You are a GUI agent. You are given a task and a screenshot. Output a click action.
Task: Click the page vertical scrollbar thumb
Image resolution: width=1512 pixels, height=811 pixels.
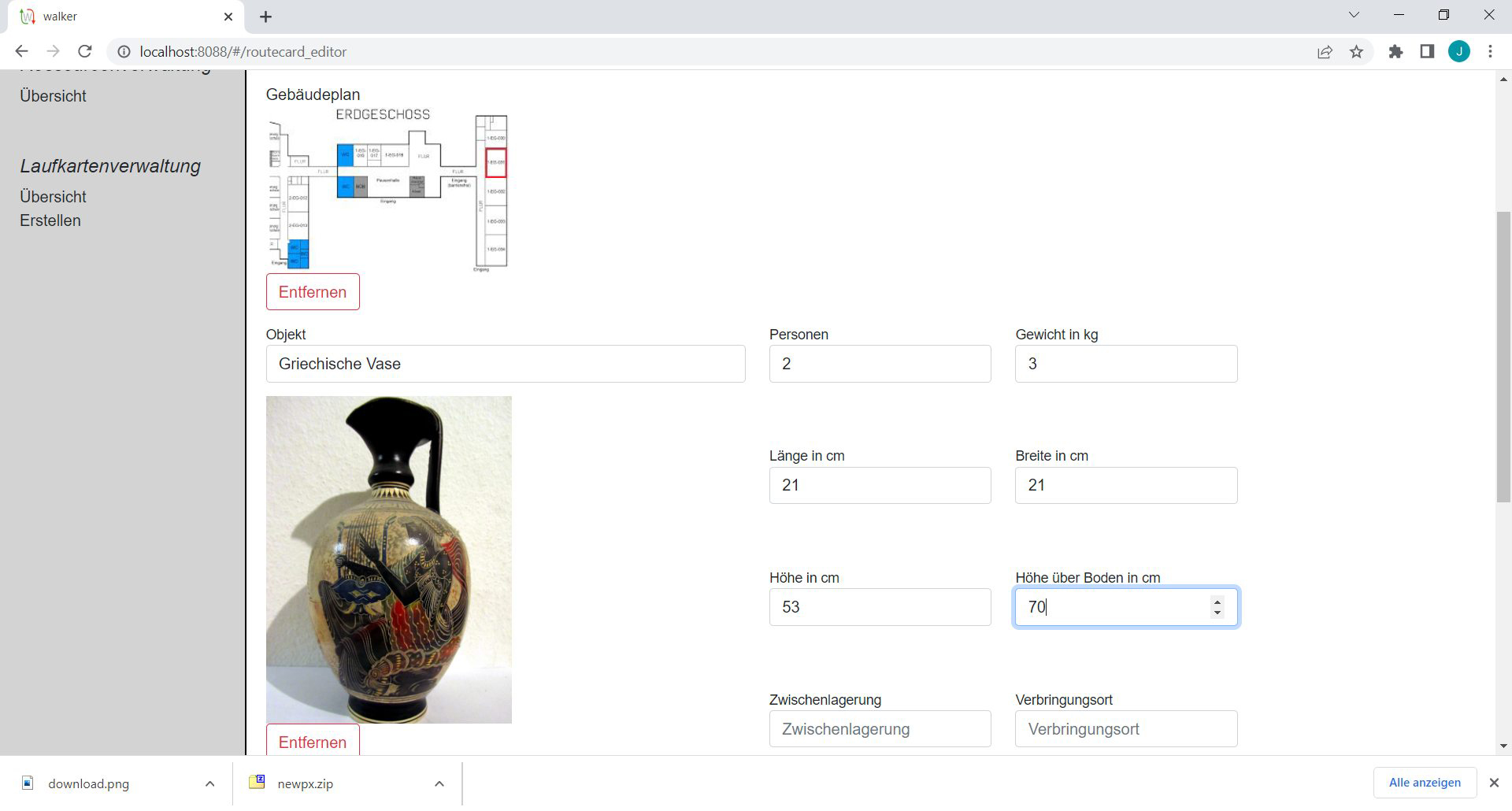point(1503,357)
